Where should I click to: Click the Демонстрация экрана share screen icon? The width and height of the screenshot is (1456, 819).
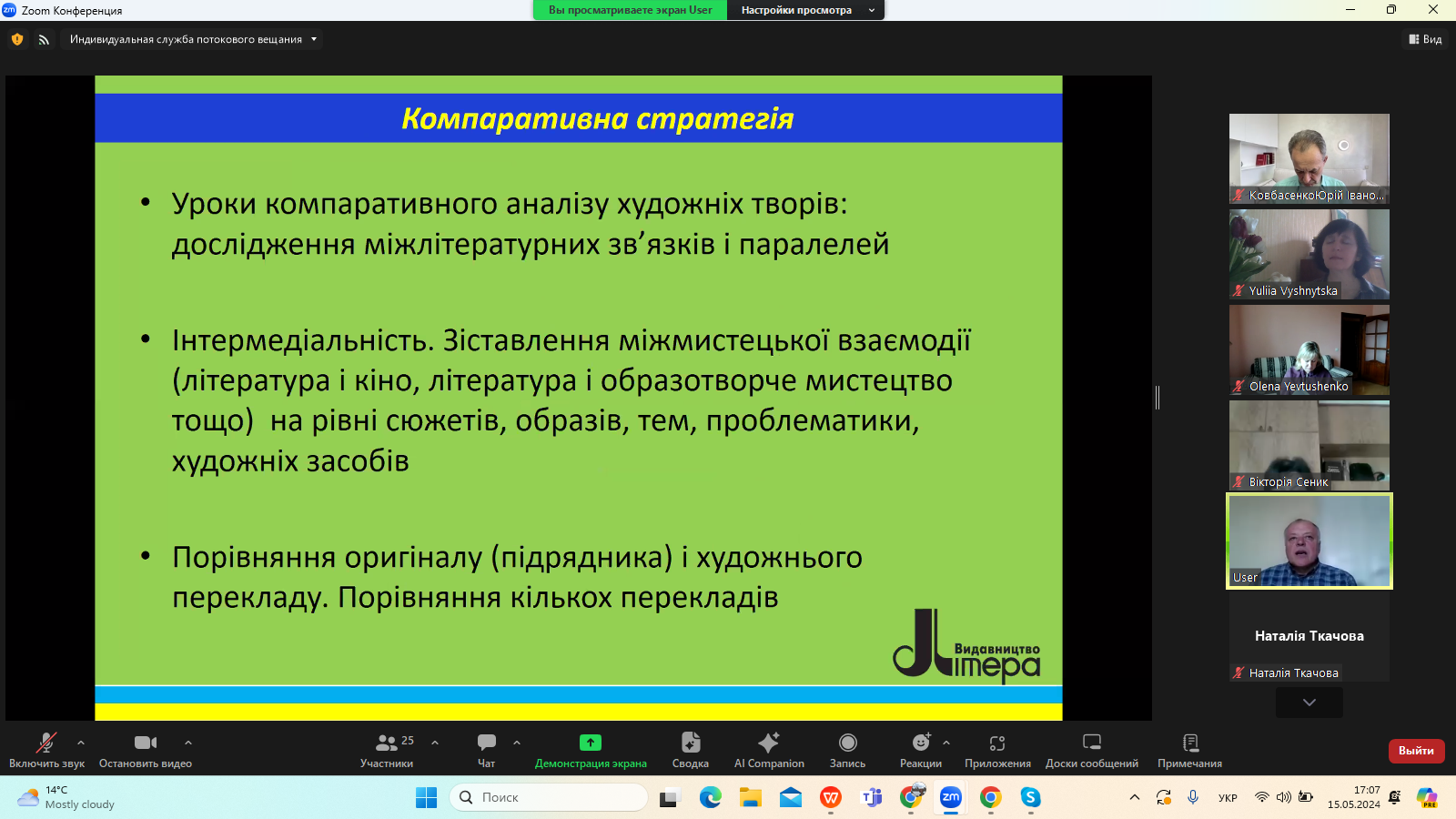(x=591, y=743)
